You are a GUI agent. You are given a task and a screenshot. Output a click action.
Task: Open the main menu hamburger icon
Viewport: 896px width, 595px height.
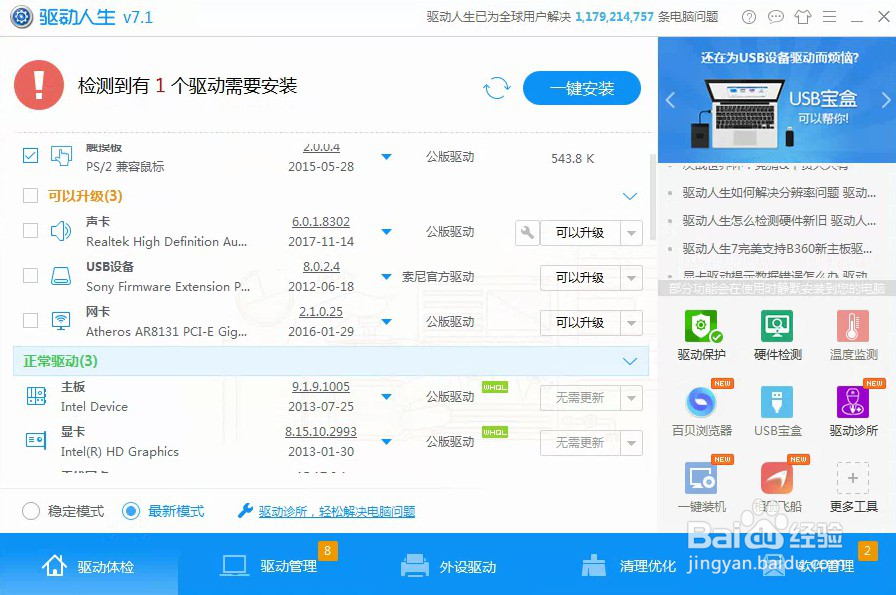[x=830, y=17]
